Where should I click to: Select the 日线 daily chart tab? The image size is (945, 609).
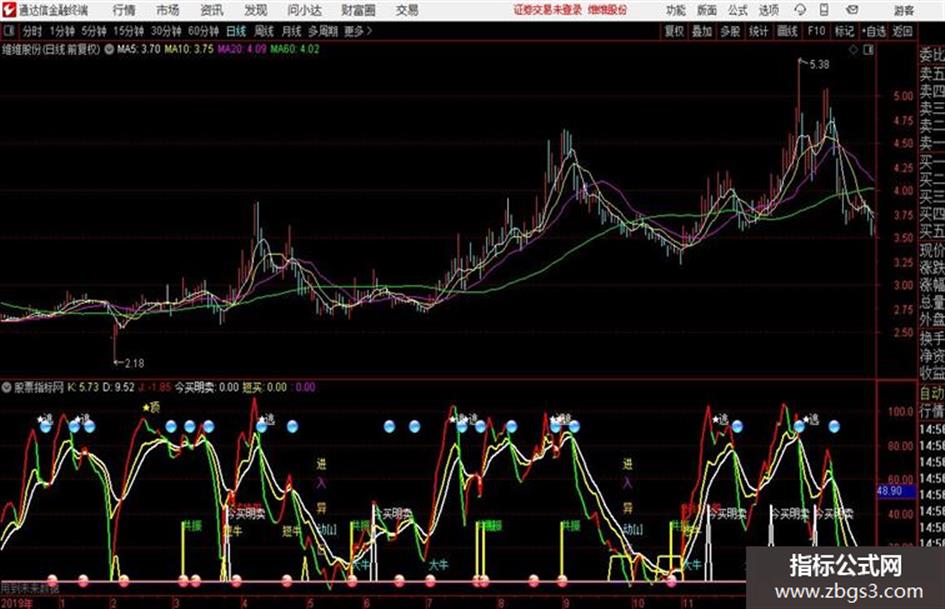click(x=236, y=31)
